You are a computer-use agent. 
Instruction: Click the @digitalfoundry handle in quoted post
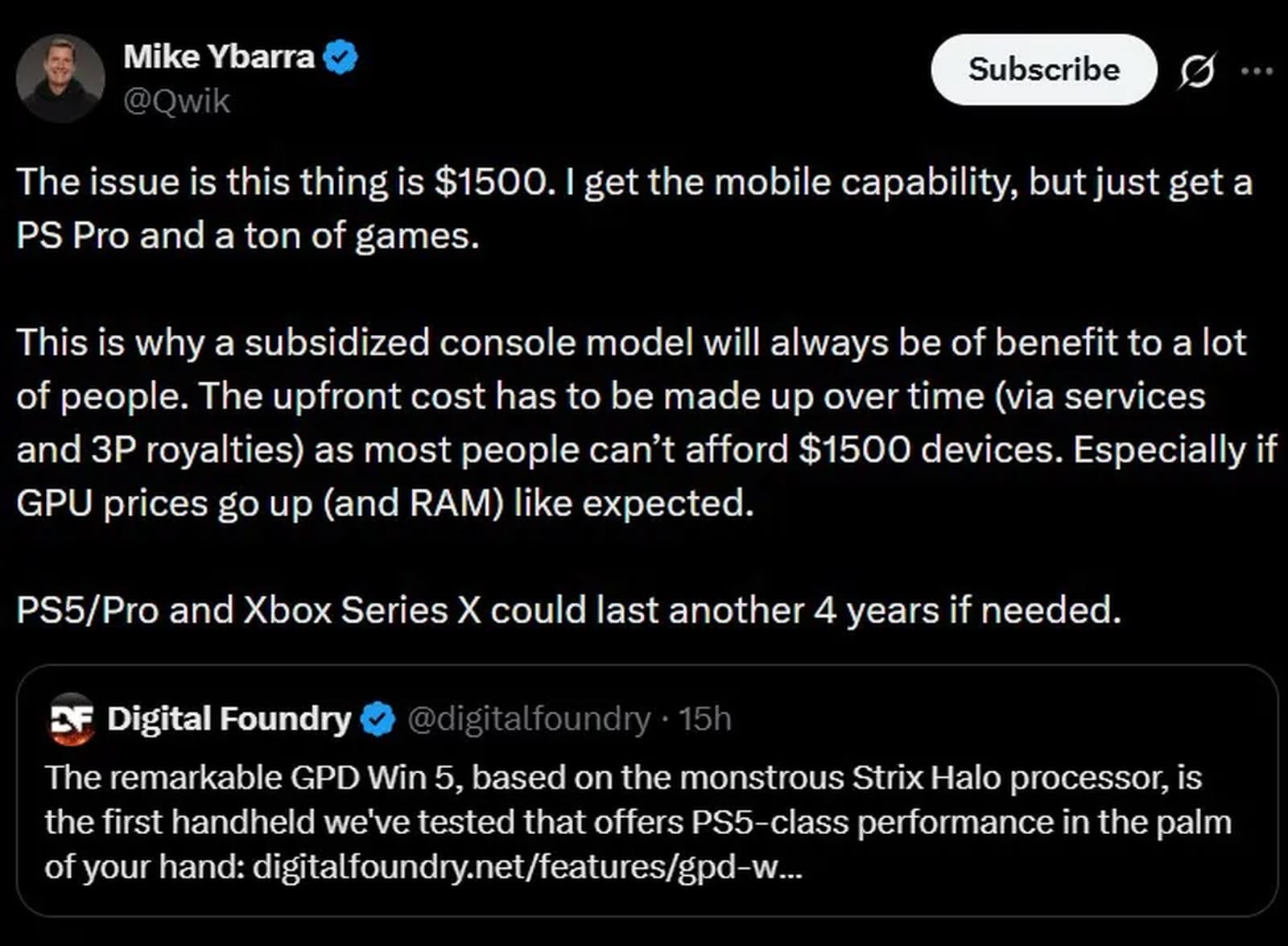pos(528,718)
